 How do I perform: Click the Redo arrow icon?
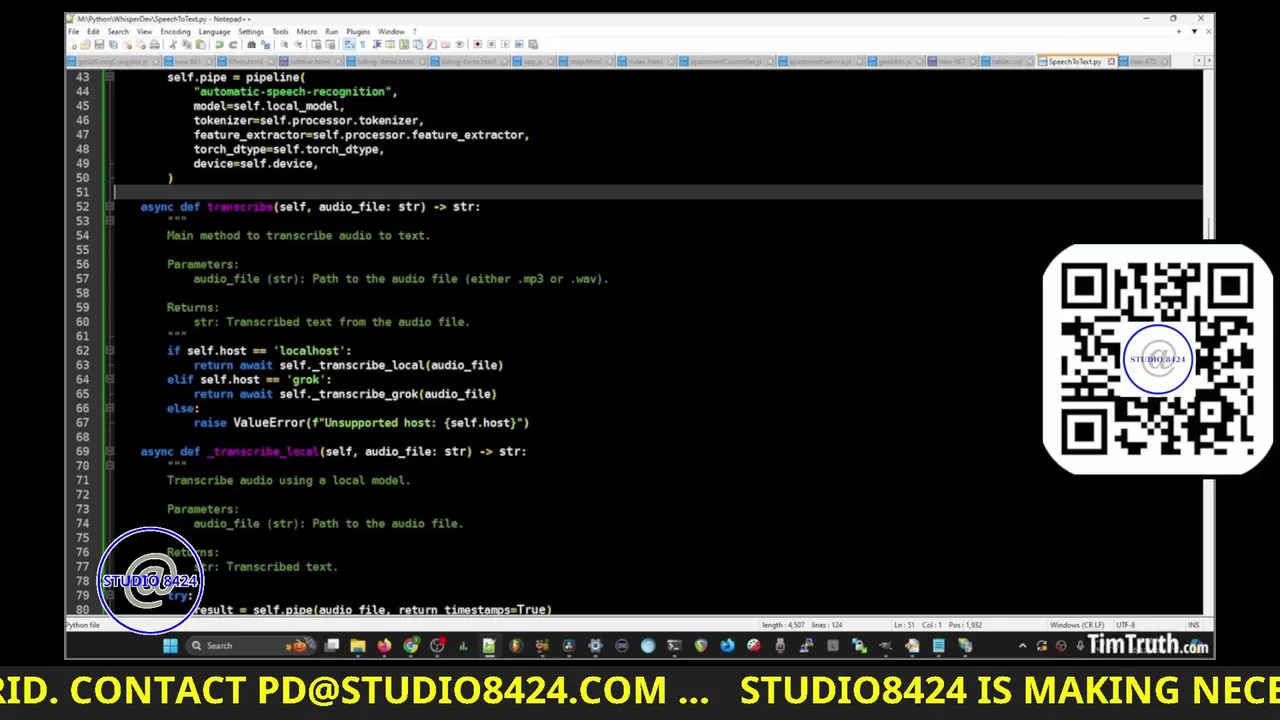[x=233, y=44]
